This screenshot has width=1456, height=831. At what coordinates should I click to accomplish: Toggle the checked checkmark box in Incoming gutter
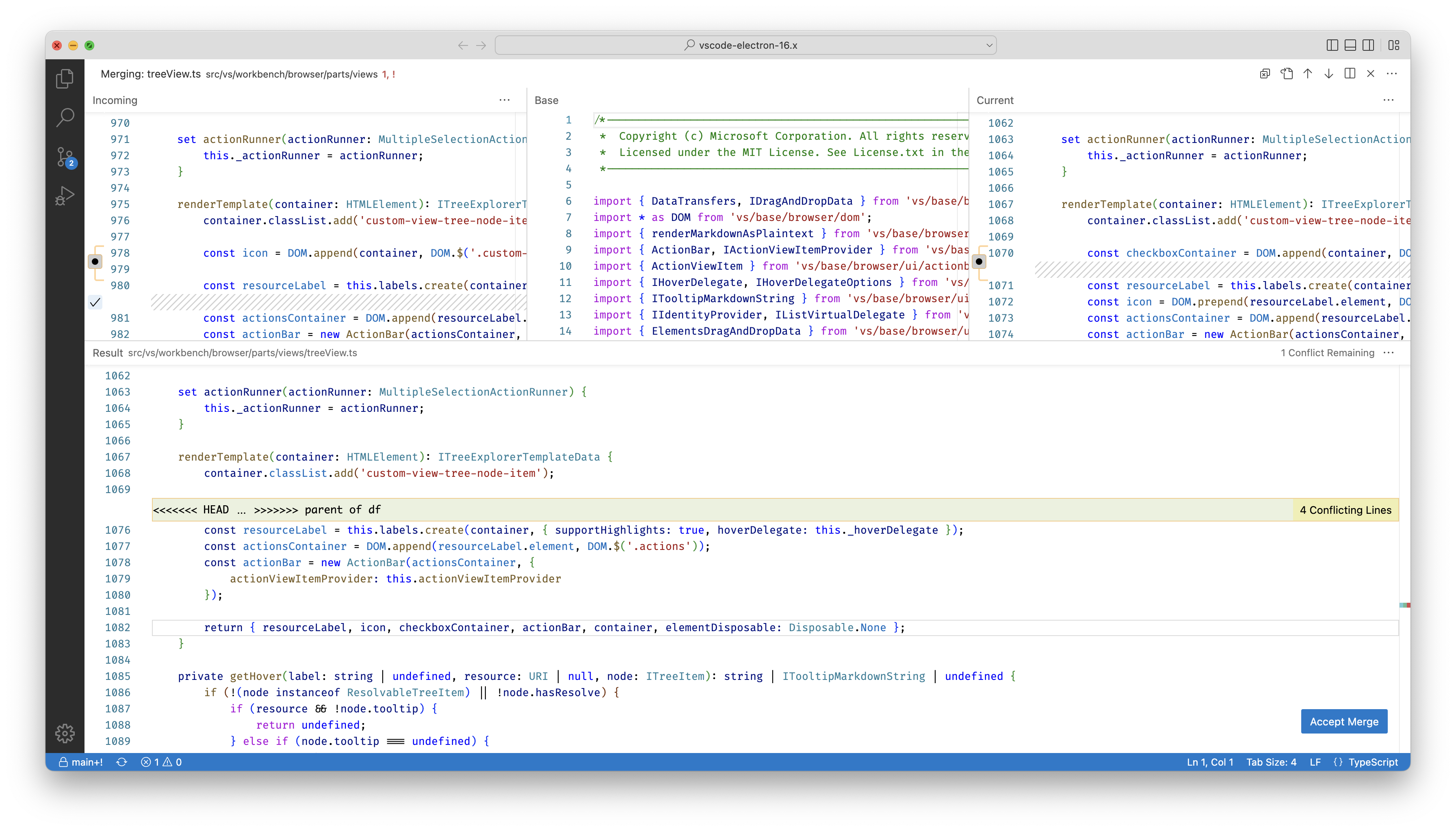click(x=95, y=302)
